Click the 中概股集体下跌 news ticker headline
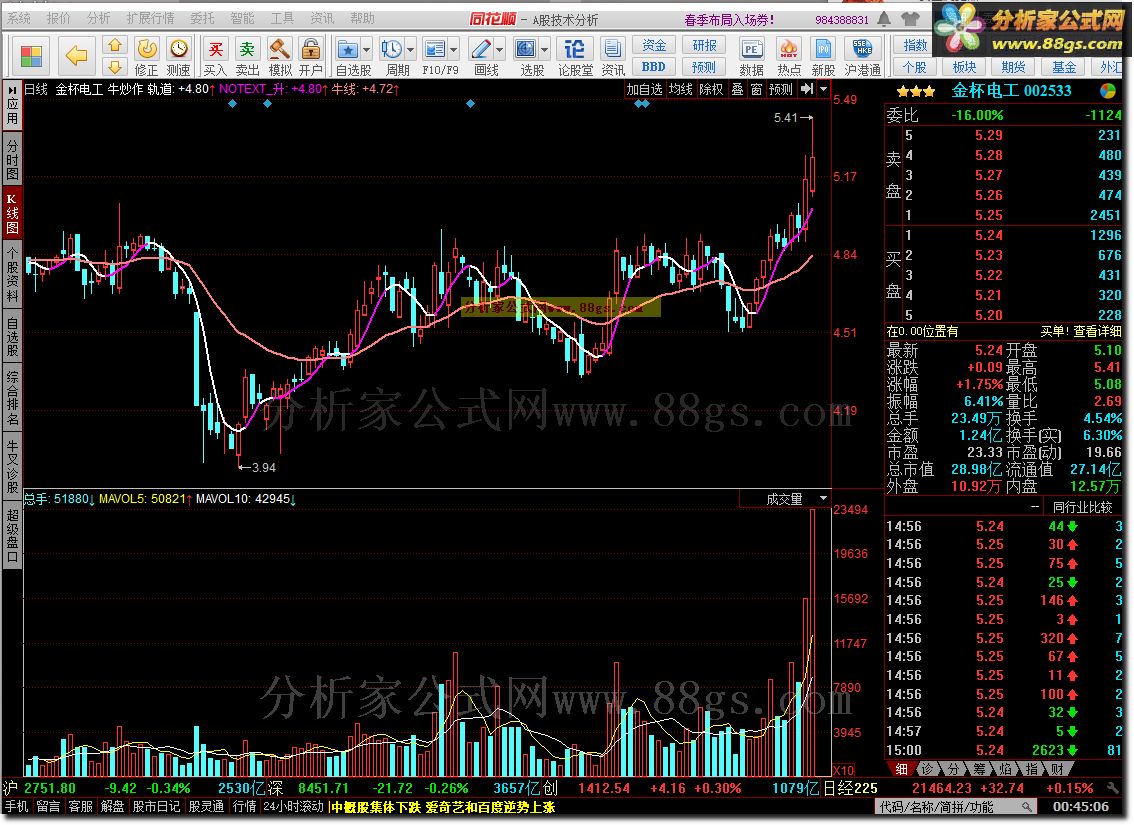 375,807
